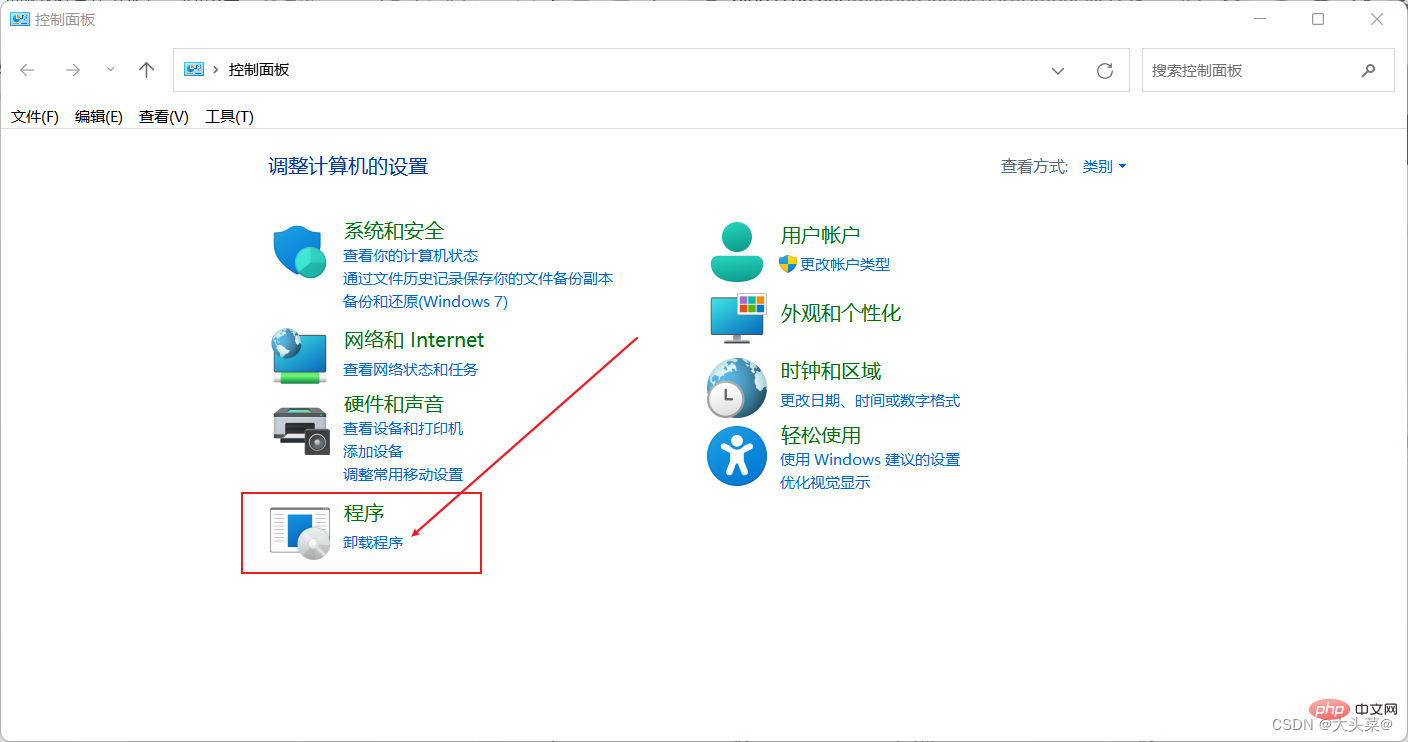Open the Programs disc icon
The image size is (1408, 742).
coord(300,532)
